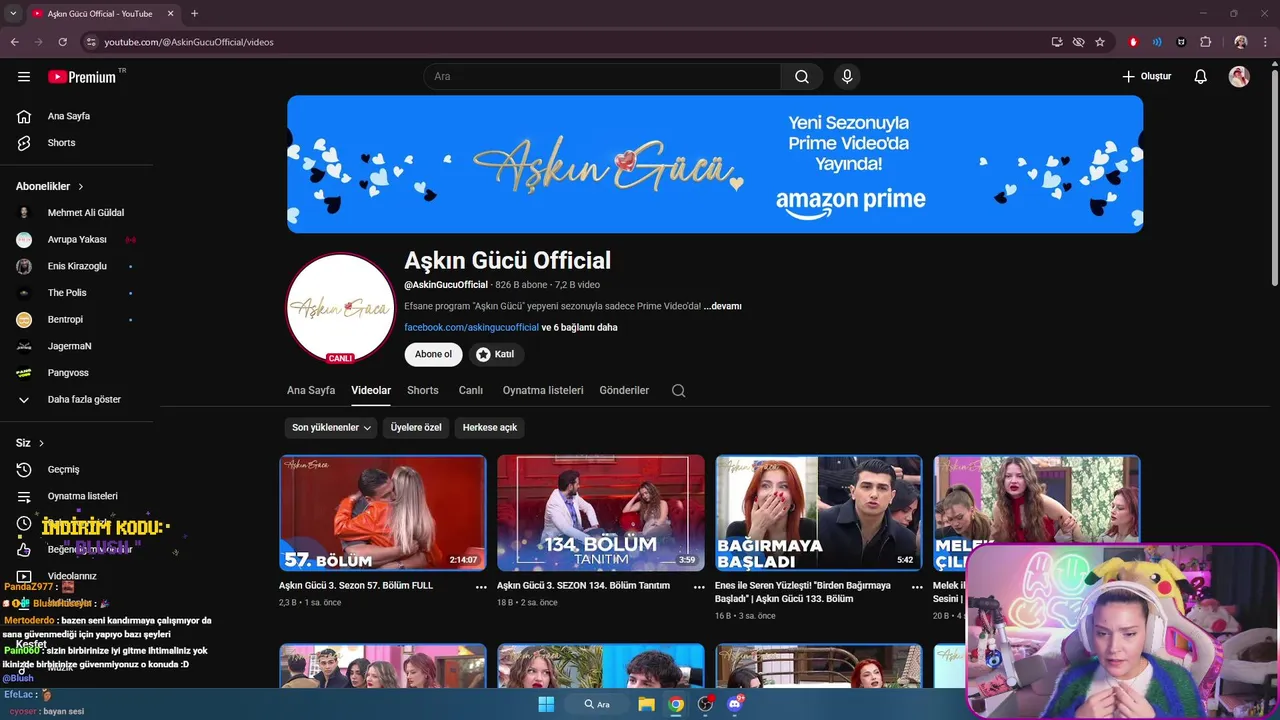This screenshot has width=1280, height=720.
Task: Switch to the Ana Sayfa channel tab
Action: click(x=311, y=391)
